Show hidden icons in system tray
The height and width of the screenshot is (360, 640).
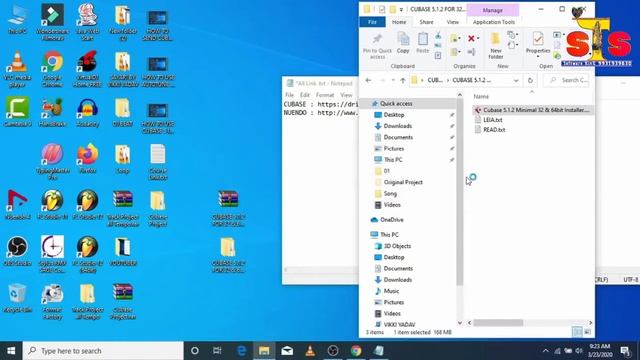[546, 351]
